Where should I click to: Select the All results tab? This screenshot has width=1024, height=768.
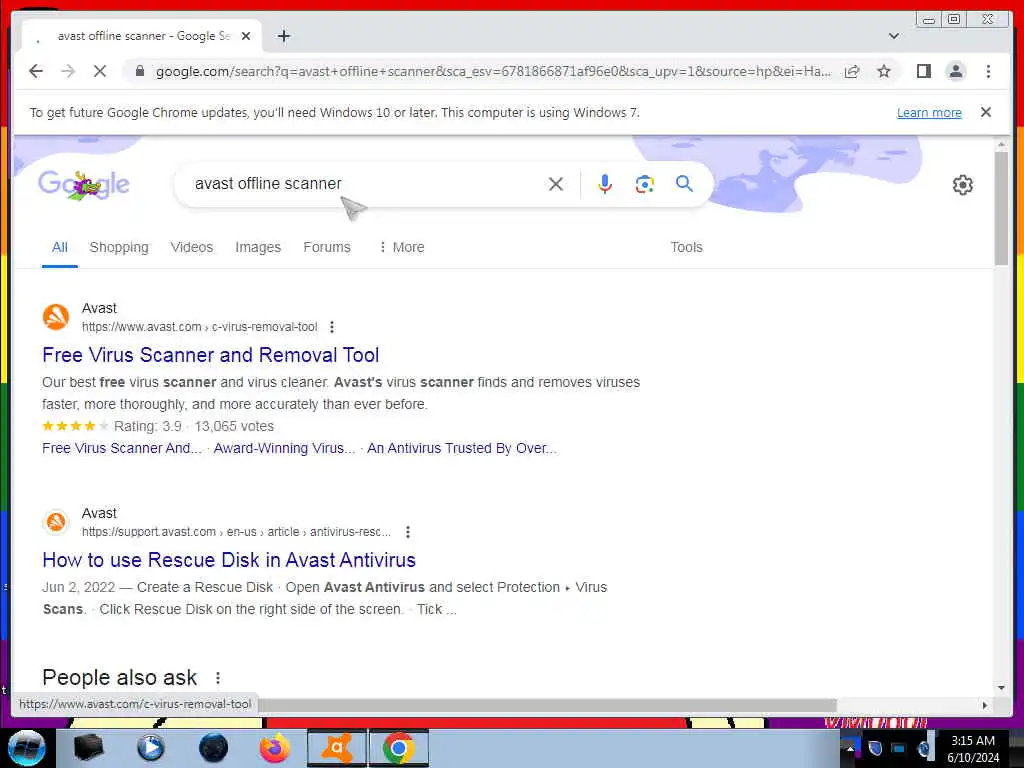(59, 248)
